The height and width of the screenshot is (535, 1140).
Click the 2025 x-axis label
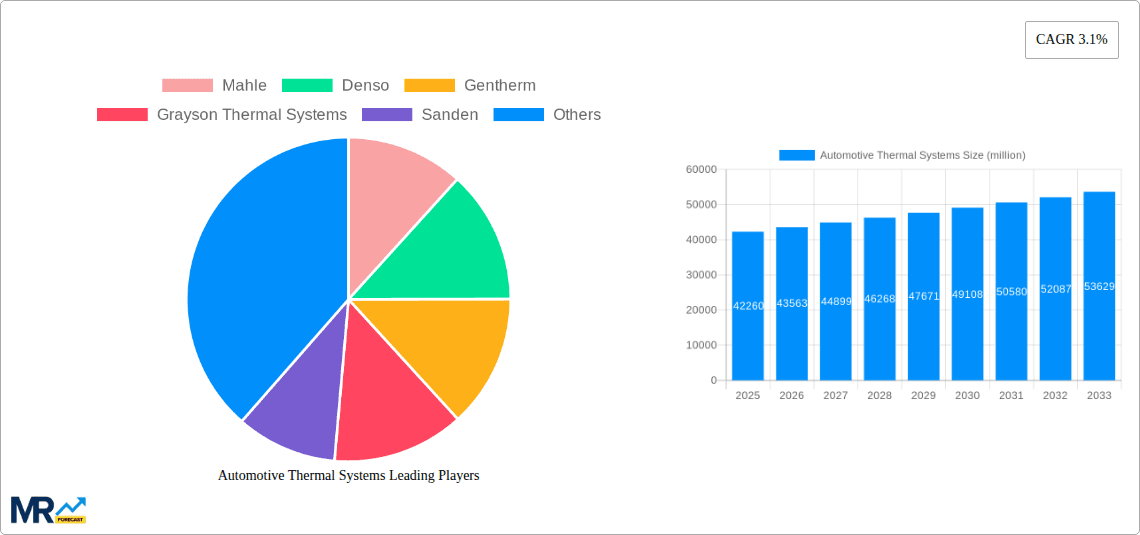748,395
